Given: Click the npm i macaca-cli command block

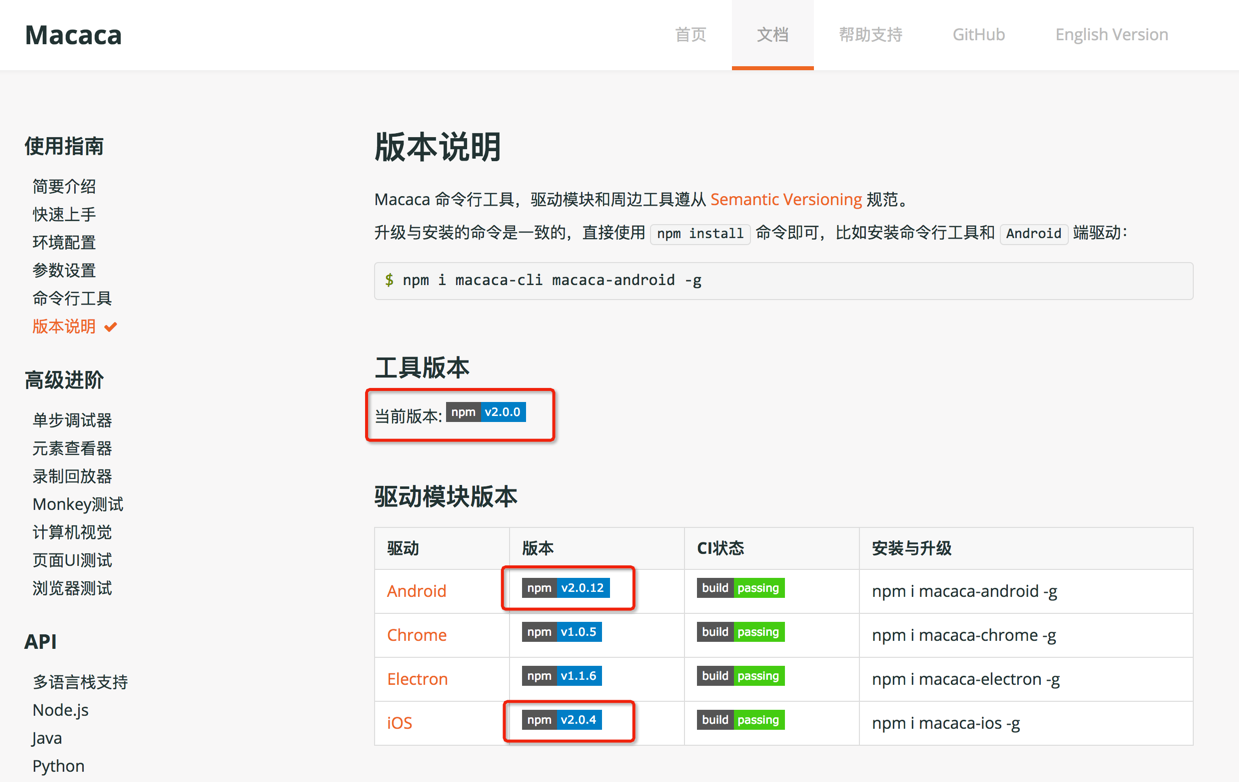Looking at the screenshot, I should click(783, 280).
